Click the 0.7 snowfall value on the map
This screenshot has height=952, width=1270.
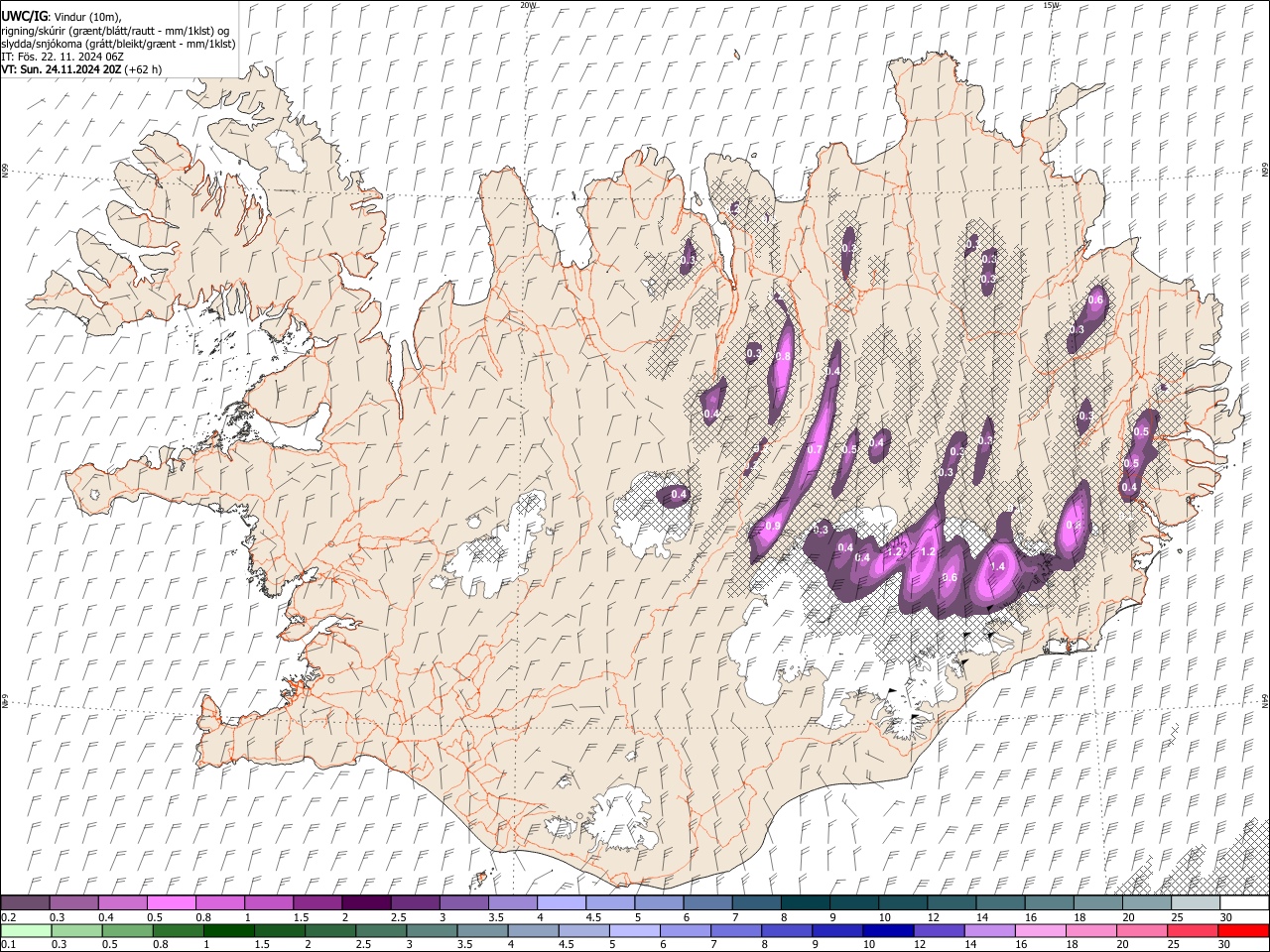(815, 449)
